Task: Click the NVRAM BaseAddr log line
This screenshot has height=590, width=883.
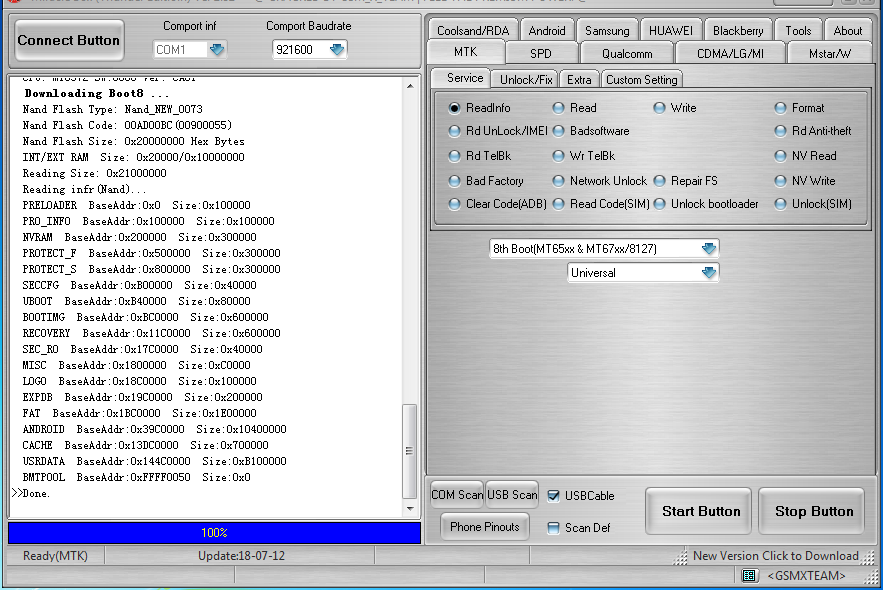Action: click(139, 237)
